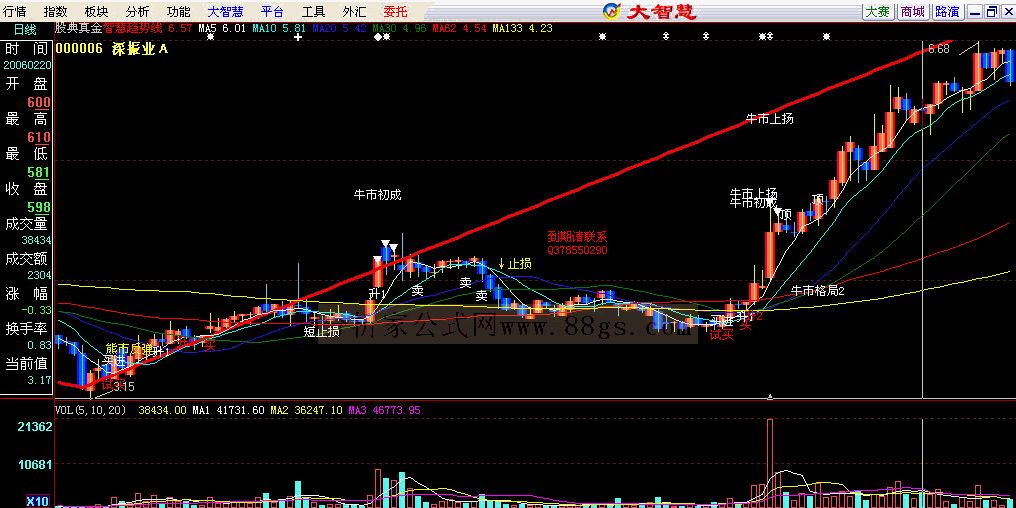1016x508 pixels.
Task: Click the yellow 止损 arrow annotation
Action: pyautogui.click(x=514, y=264)
